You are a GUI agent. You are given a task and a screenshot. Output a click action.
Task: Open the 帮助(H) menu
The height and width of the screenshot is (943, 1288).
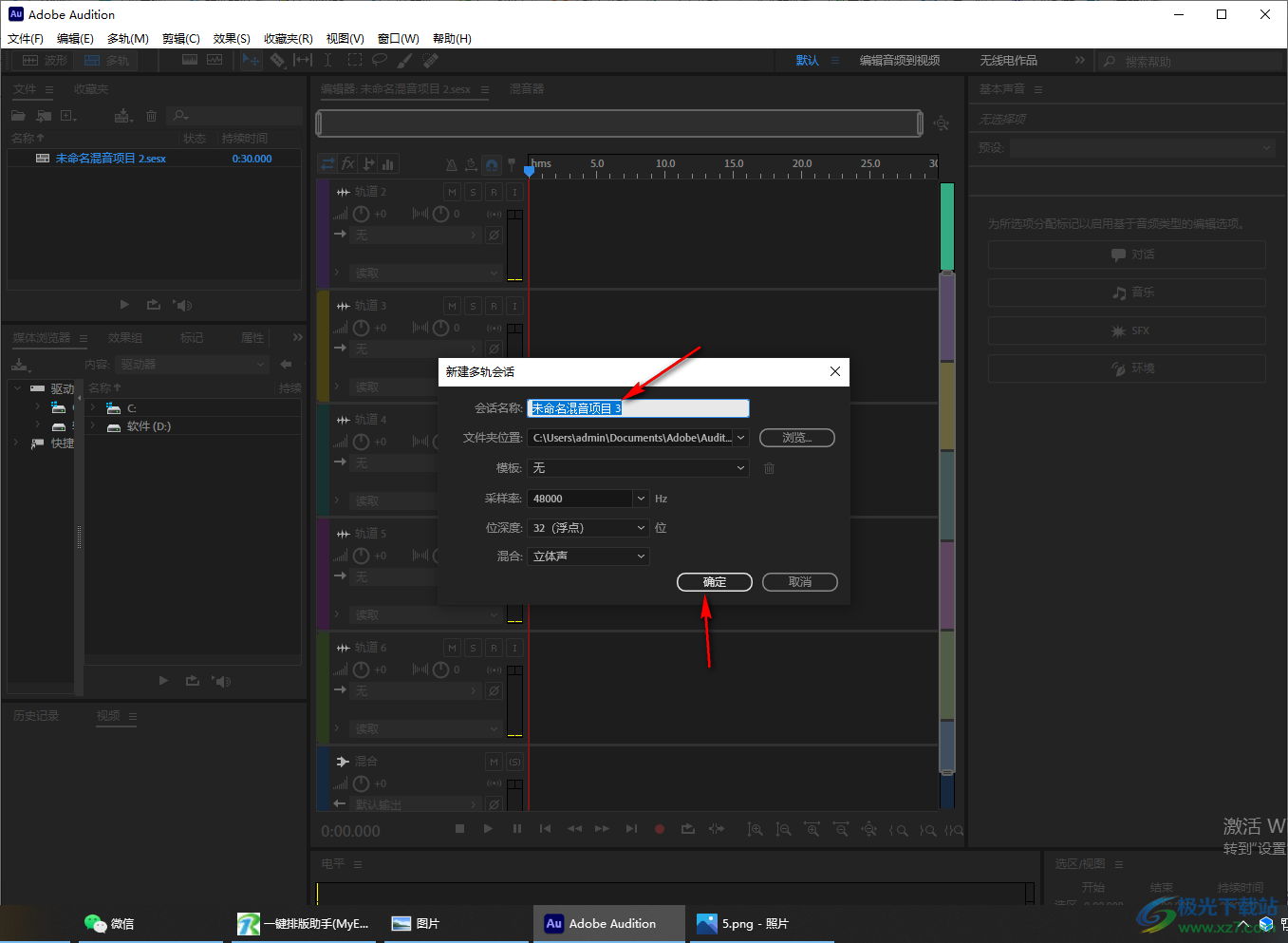click(x=452, y=39)
